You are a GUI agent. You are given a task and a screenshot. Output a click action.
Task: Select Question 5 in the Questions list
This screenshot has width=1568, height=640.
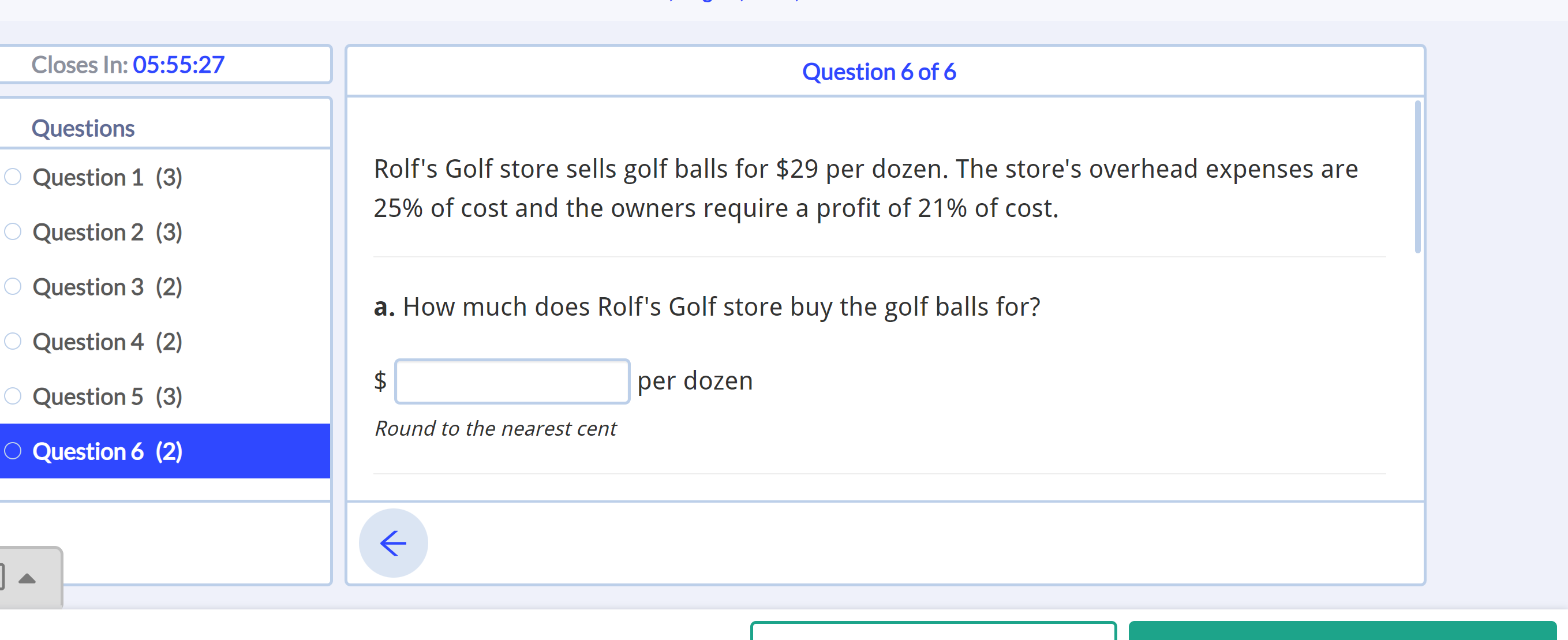[108, 396]
